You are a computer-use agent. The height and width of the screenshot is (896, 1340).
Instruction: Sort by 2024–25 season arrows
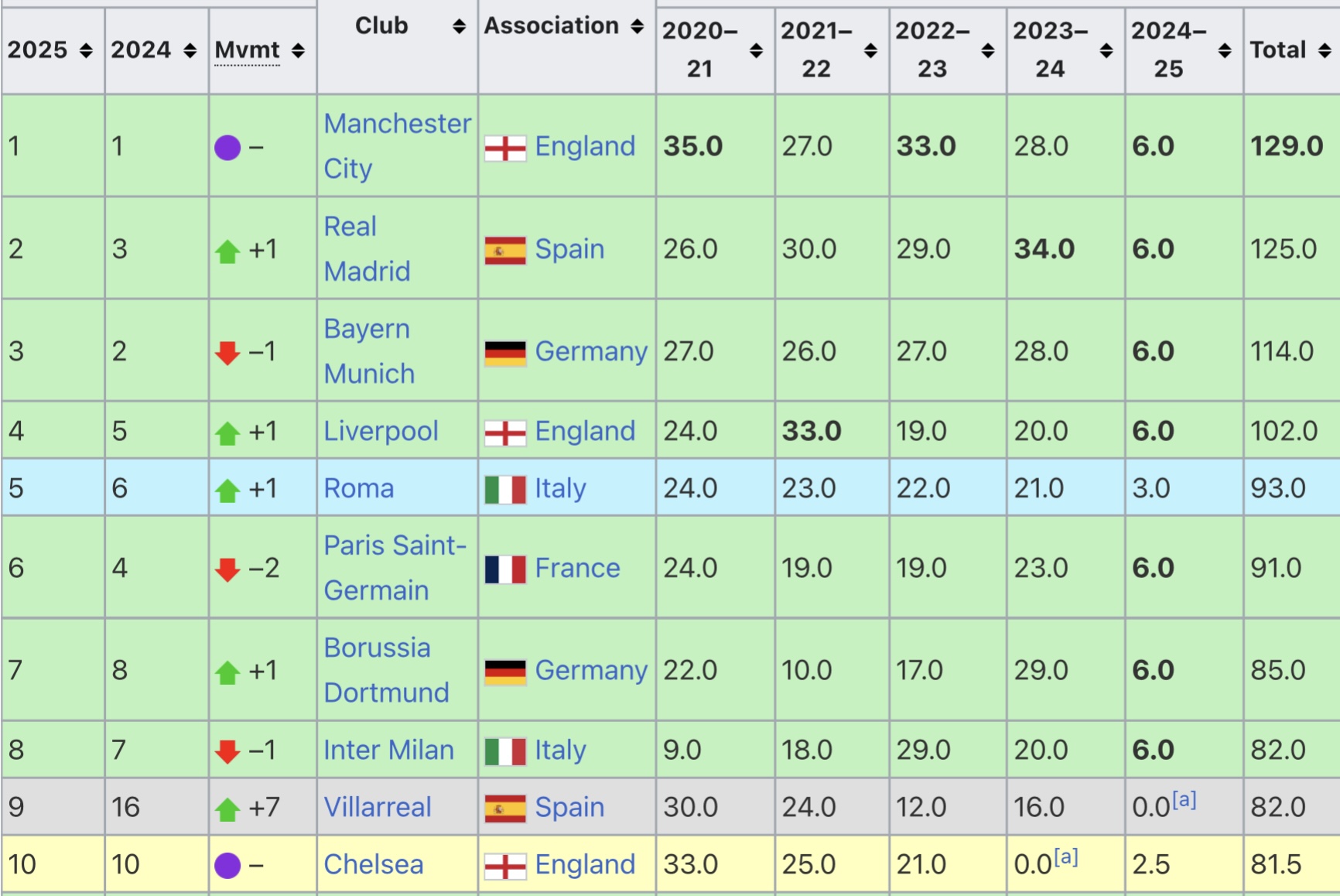(1225, 50)
